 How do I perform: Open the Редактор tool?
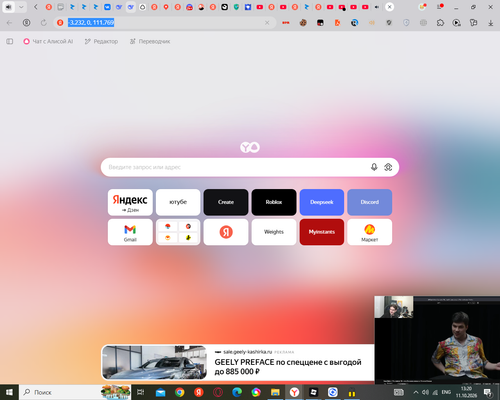point(101,41)
